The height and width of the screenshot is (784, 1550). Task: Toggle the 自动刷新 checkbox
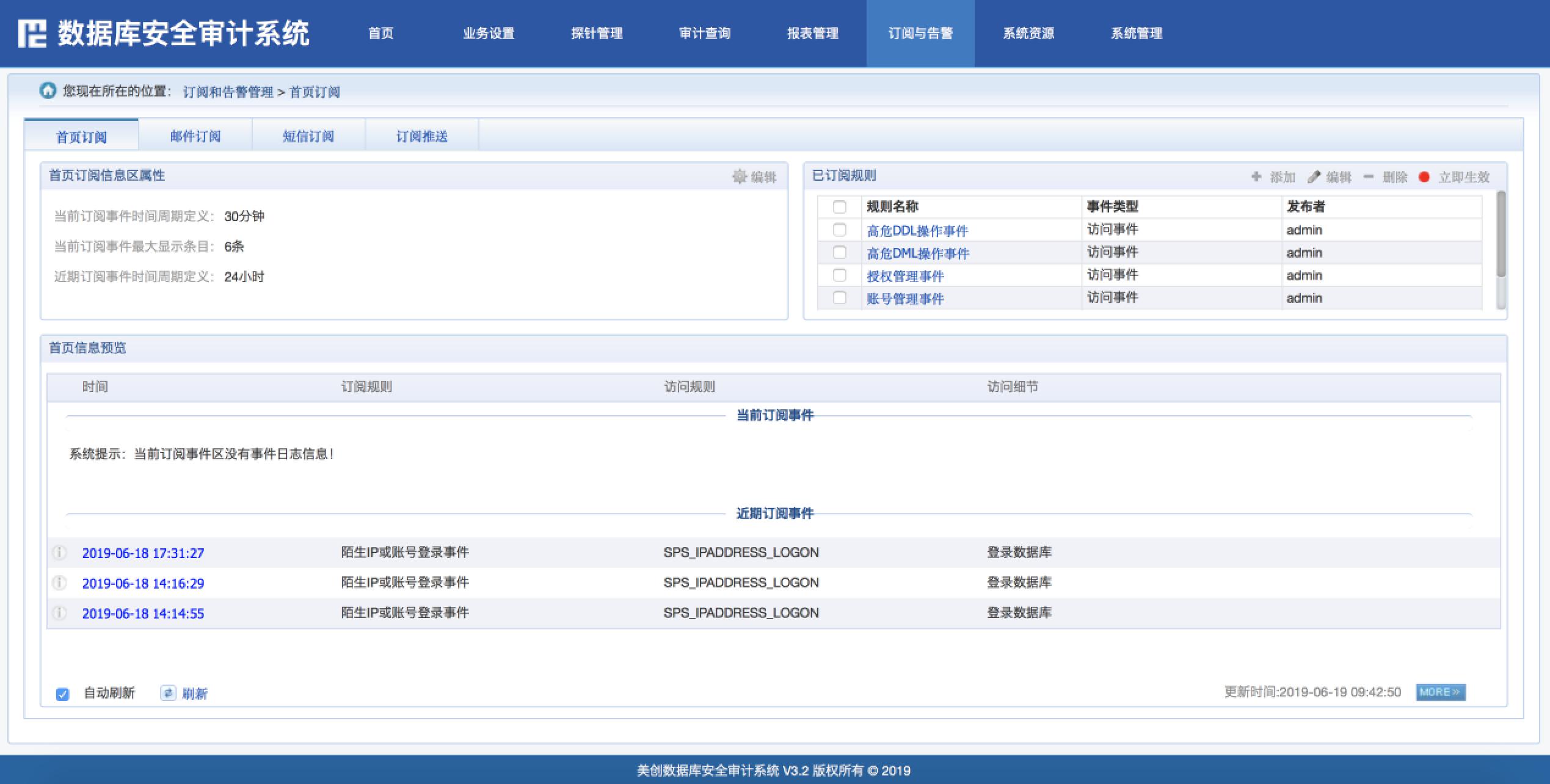[x=62, y=694]
